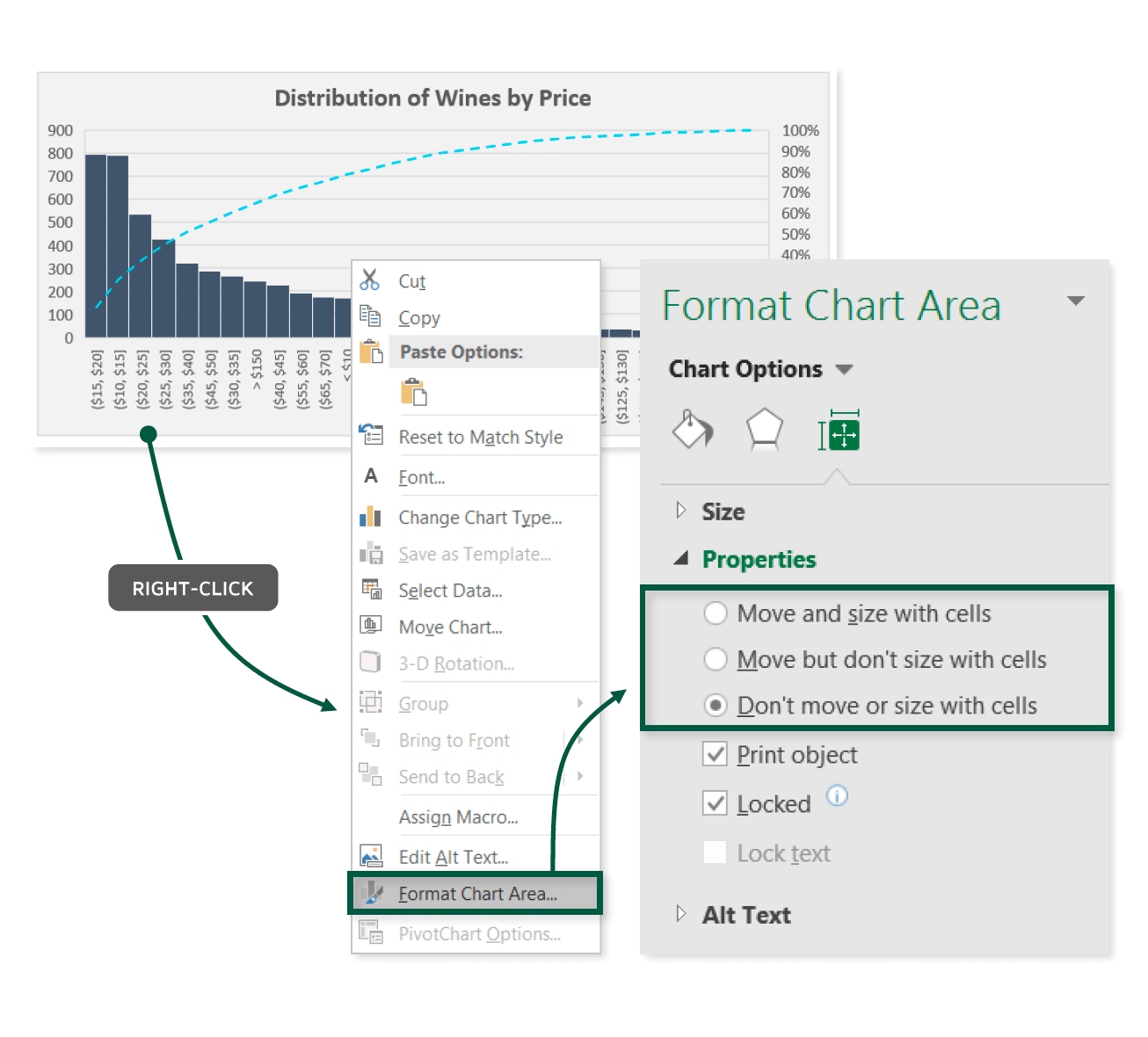Click the Select Data table icon
The image size is (1148, 1037).
click(x=371, y=589)
